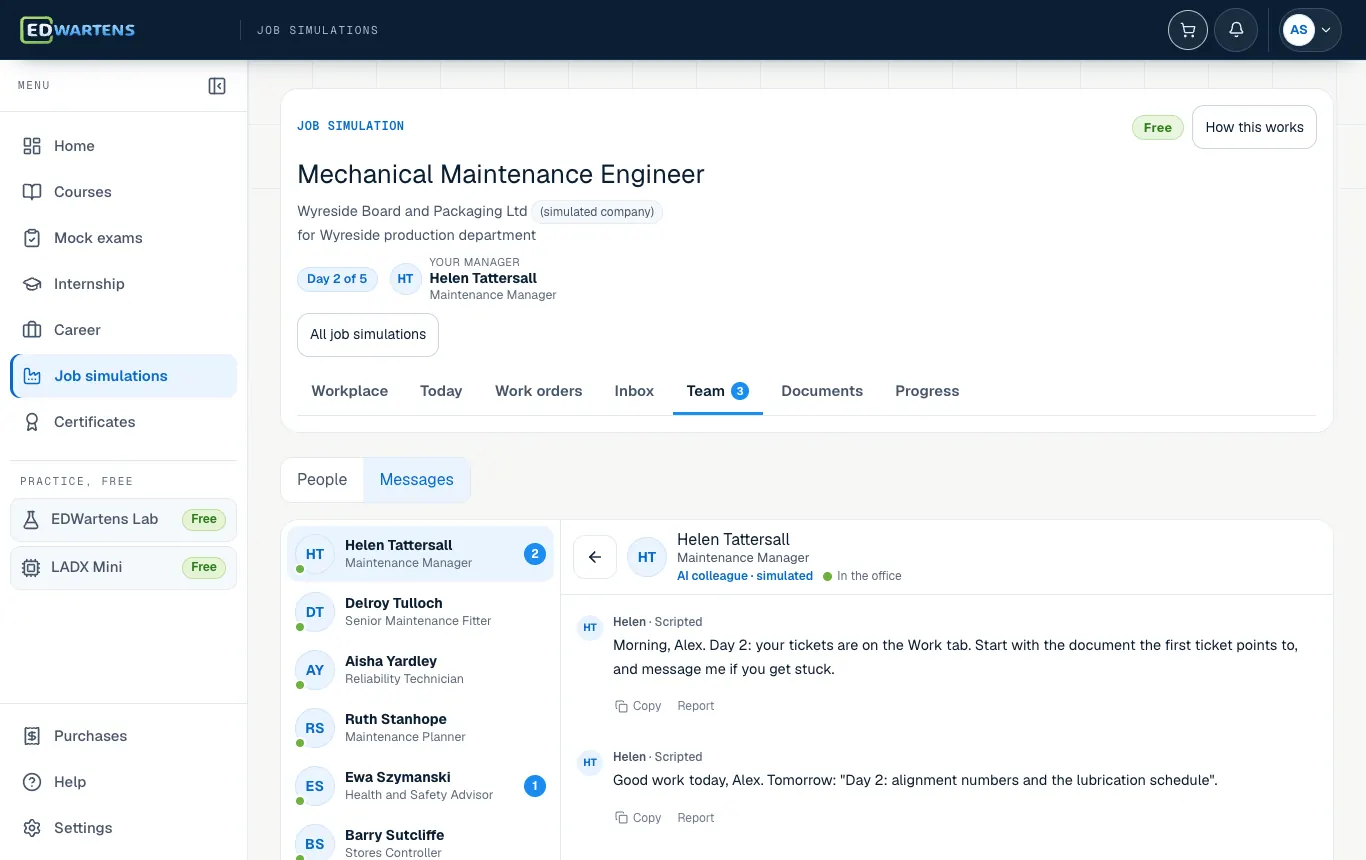Open Help page
This screenshot has width=1366, height=860.
pos(124,782)
